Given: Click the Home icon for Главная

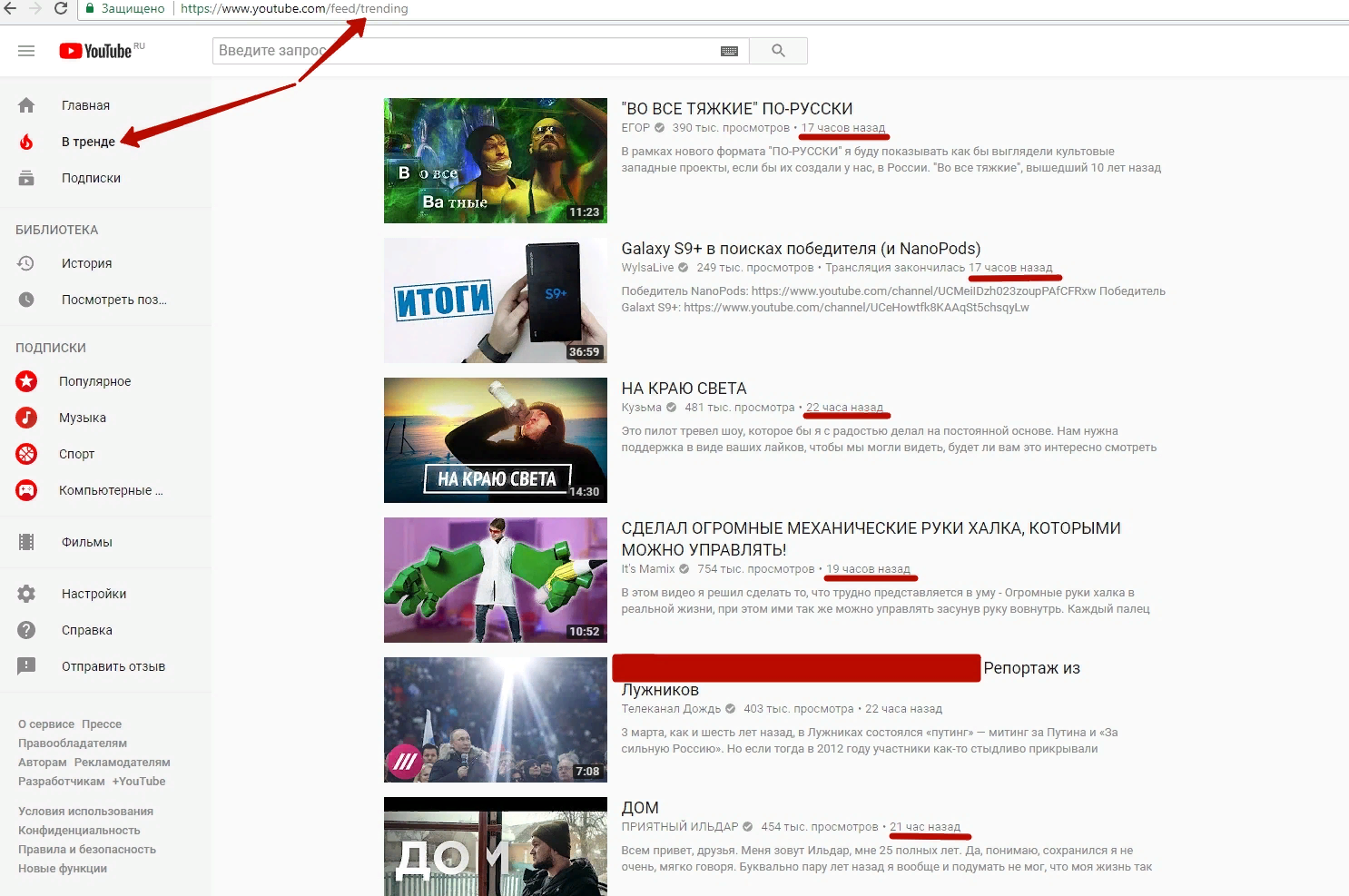Looking at the screenshot, I should click(x=26, y=105).
